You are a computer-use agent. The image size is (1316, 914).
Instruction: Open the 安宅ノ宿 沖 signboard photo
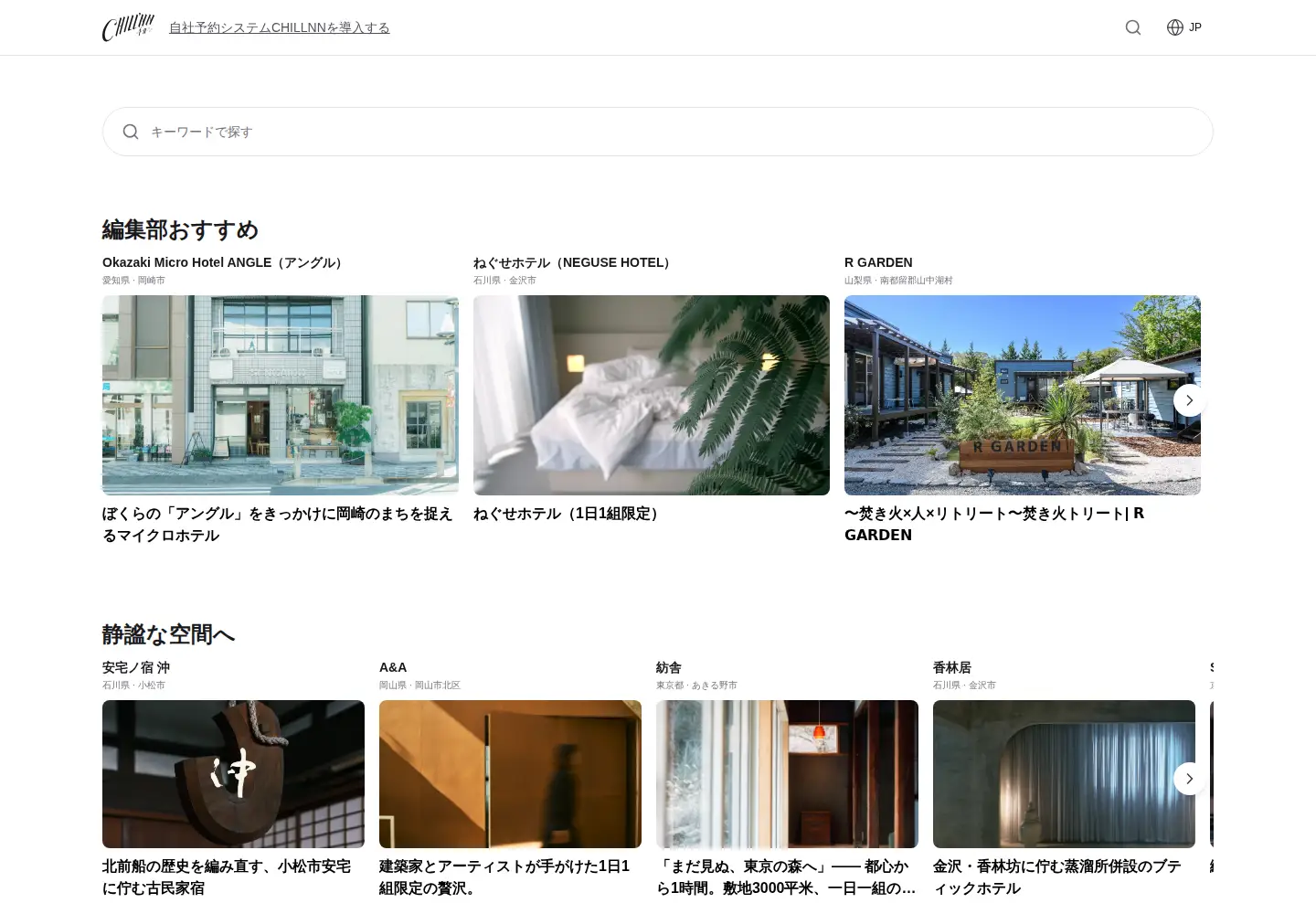[233, 774]
